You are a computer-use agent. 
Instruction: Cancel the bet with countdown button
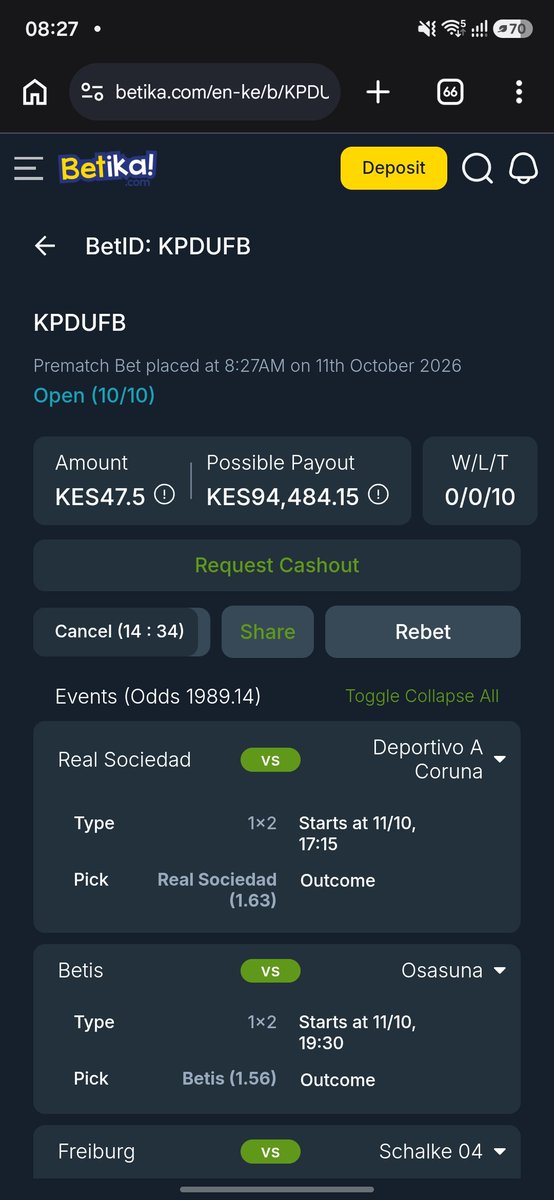click(120, 632)
